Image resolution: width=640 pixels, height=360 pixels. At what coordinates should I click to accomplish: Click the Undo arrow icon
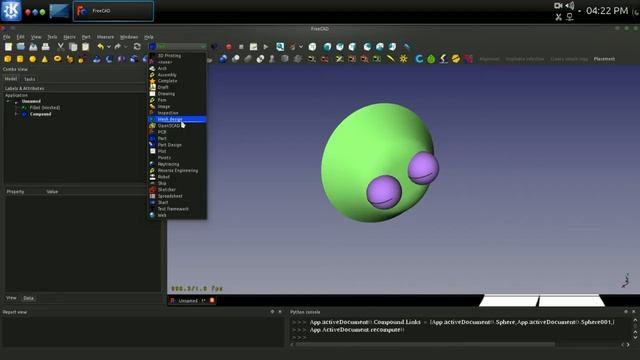click(100, 47)
